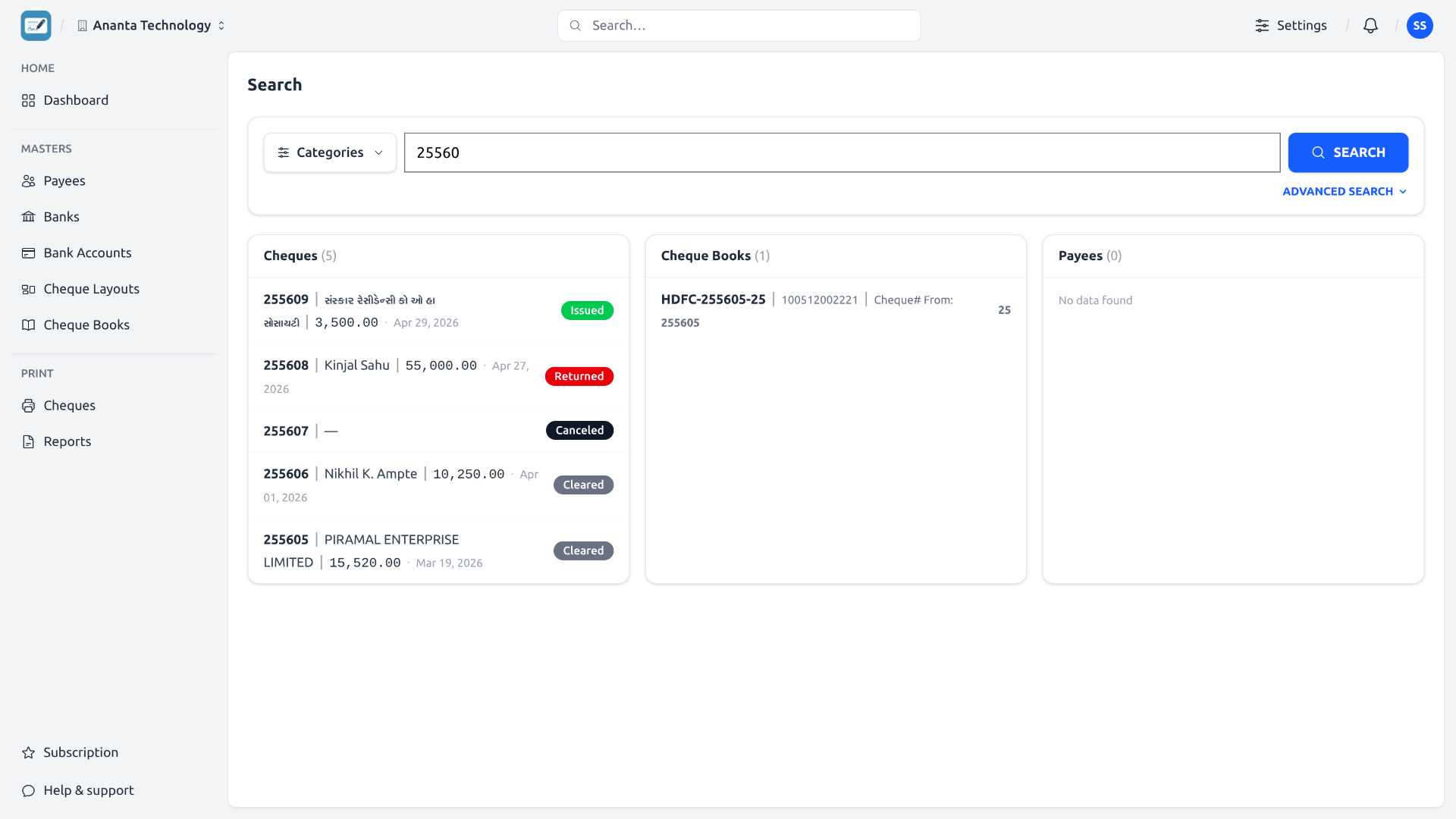1456x819 pixels.
Task: Open Settings from the header
Action: pyautogui.click(x=1291, y=25)
